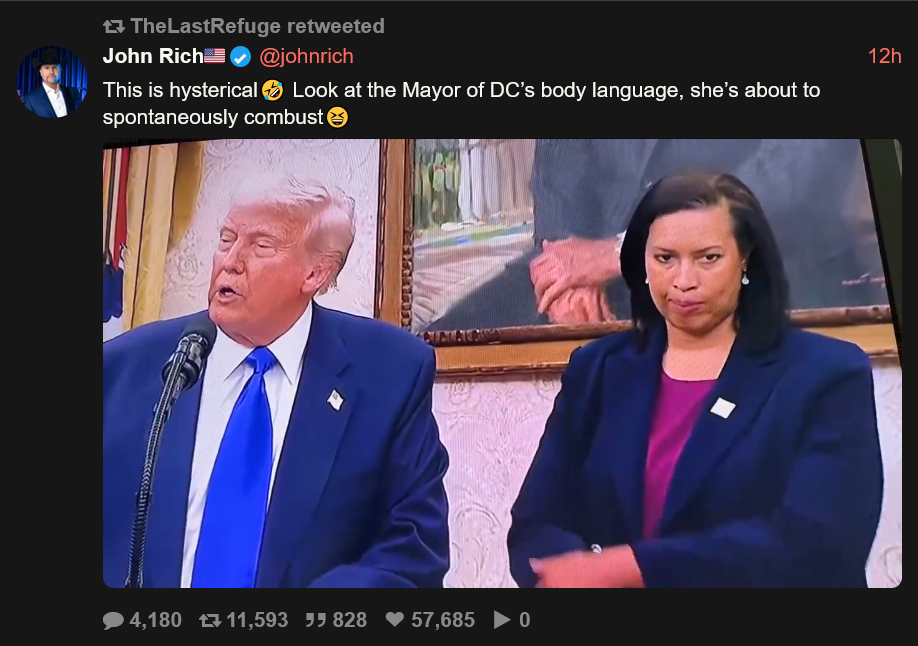Click the comment bubble reply icon
This screenshot has width=918, height=646.
[x=114, y=620]
